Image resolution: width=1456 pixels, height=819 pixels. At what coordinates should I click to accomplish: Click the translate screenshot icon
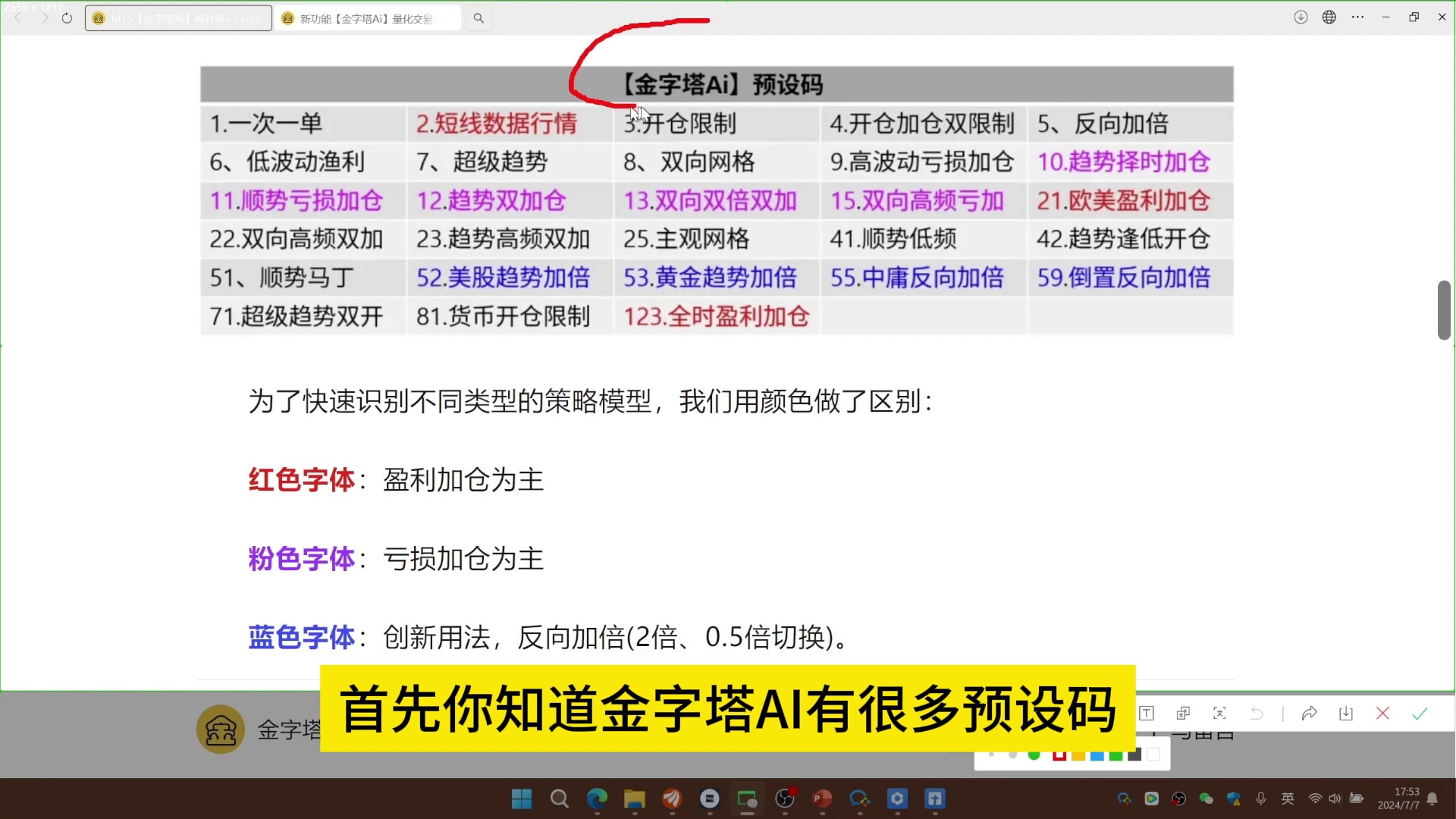tap(1183, 714)
